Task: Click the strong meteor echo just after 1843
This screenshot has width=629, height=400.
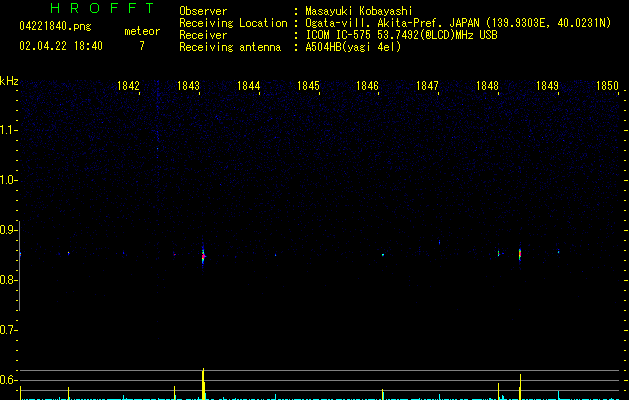Action: (x=203, y=256)
